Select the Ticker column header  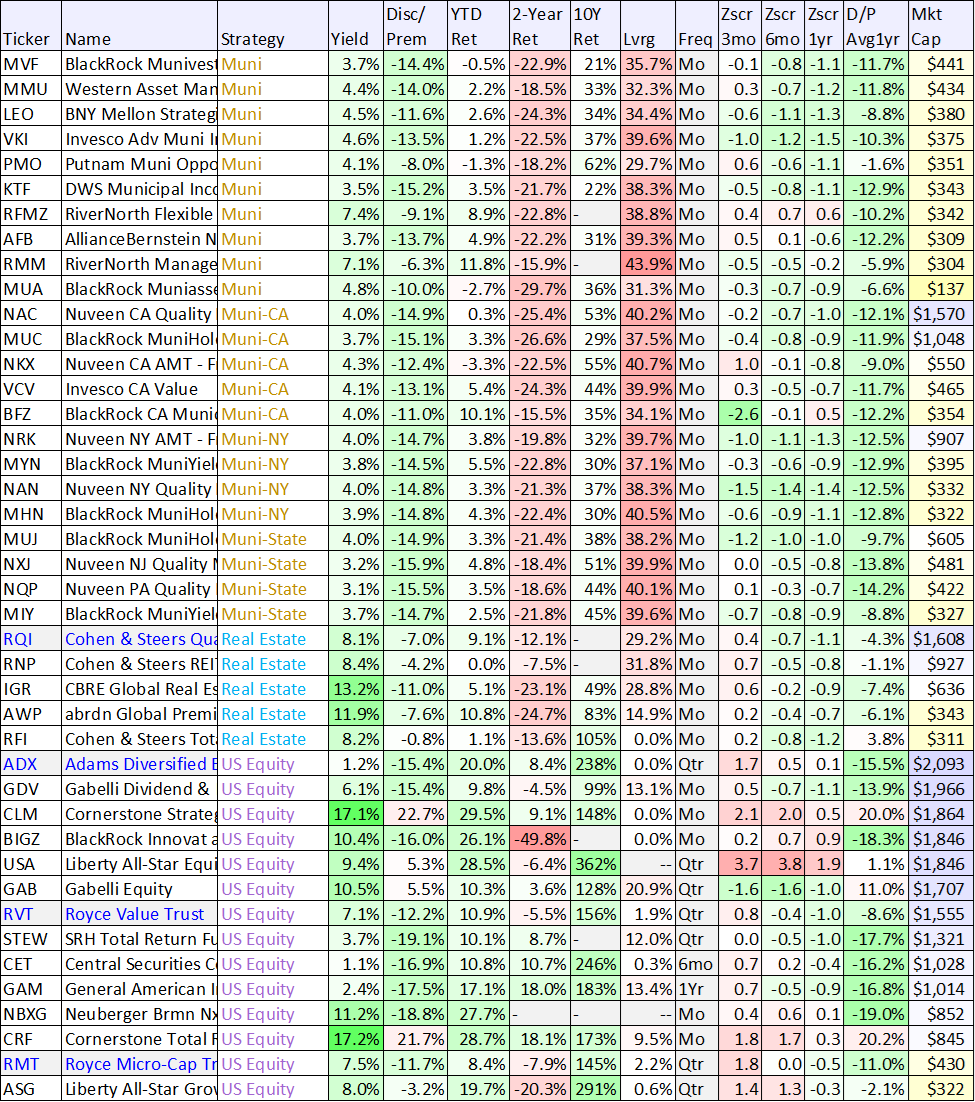click(31, 26)
